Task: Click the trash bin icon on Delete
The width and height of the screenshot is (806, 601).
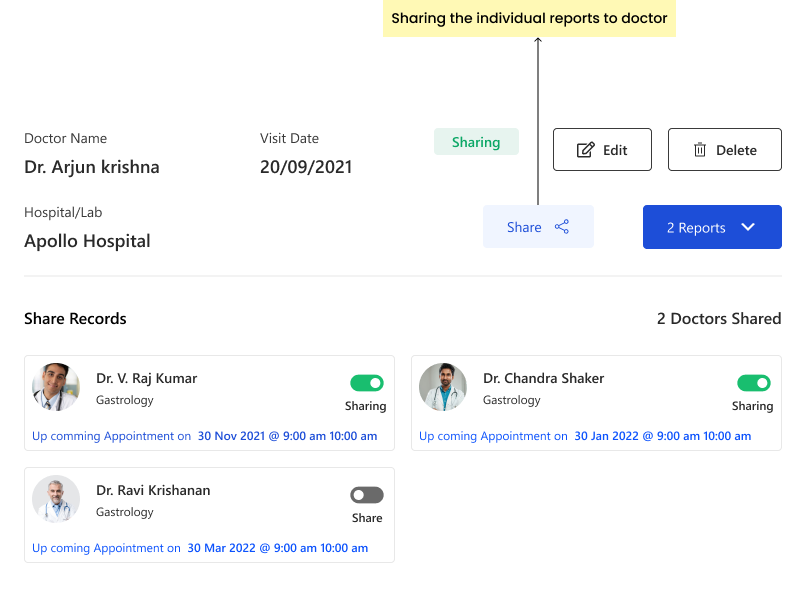Action: (700, 150)
